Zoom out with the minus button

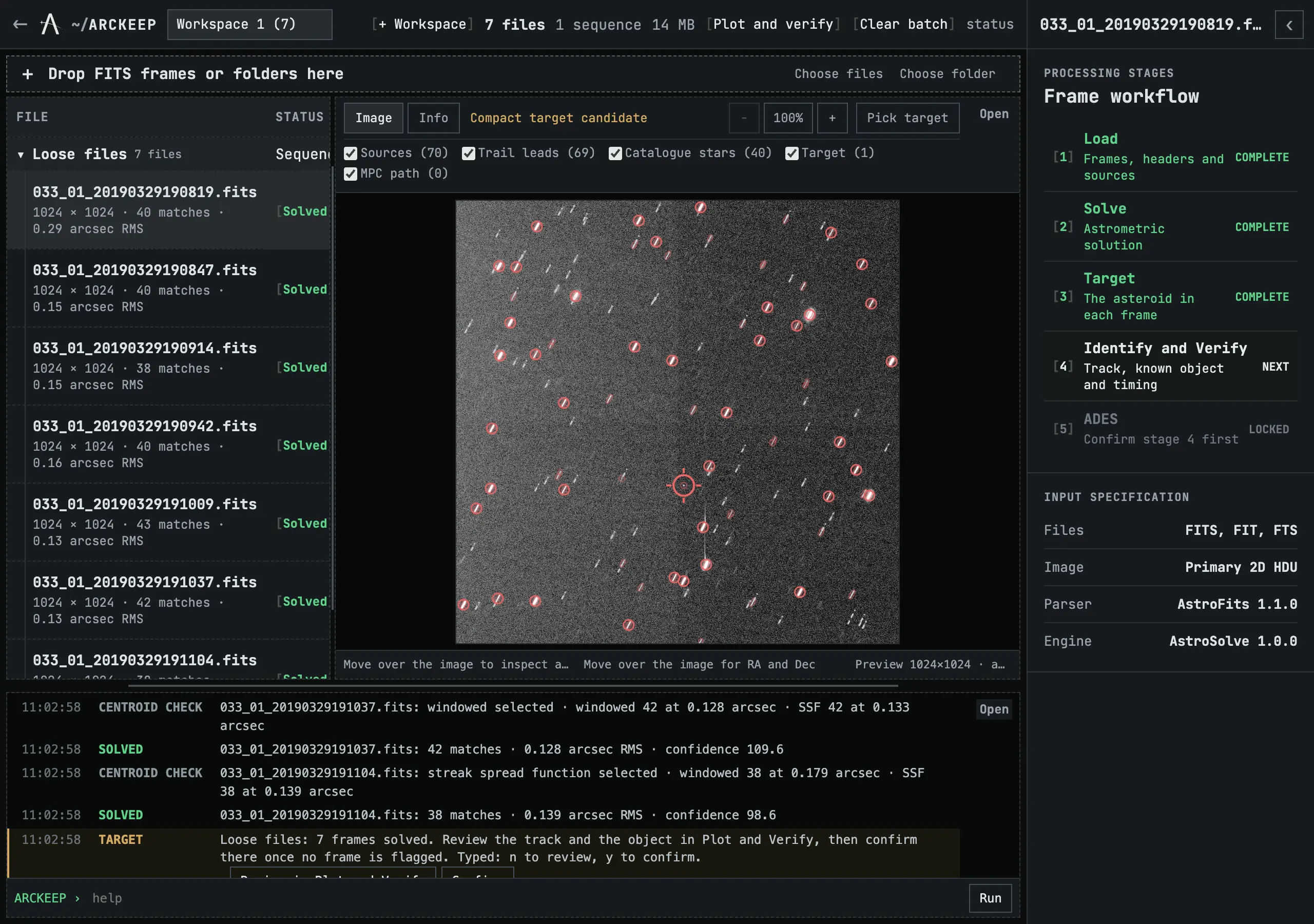tap(744, 118)
